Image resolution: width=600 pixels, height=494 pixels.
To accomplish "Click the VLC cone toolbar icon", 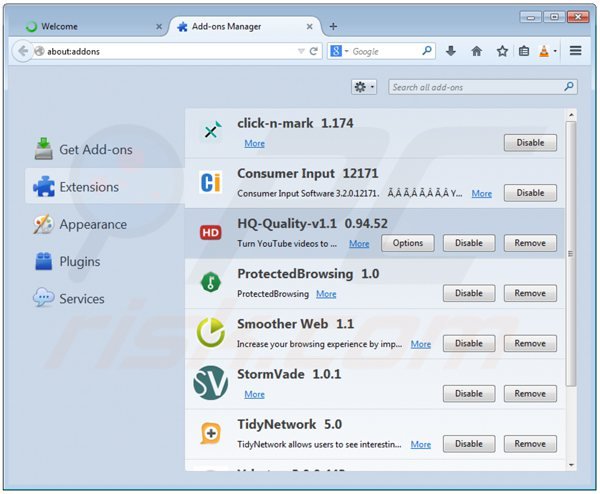I will pos(544,51).
